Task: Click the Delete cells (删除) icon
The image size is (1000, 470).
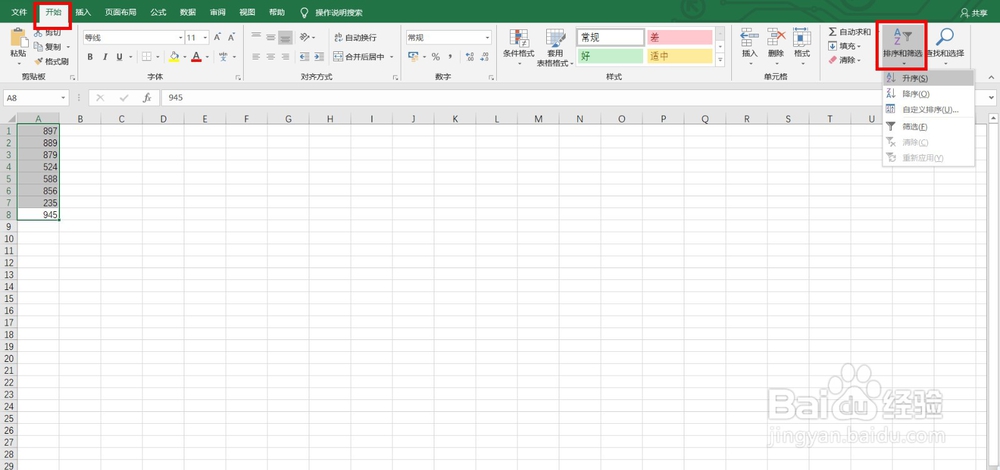Action: (x=776, y=38)
